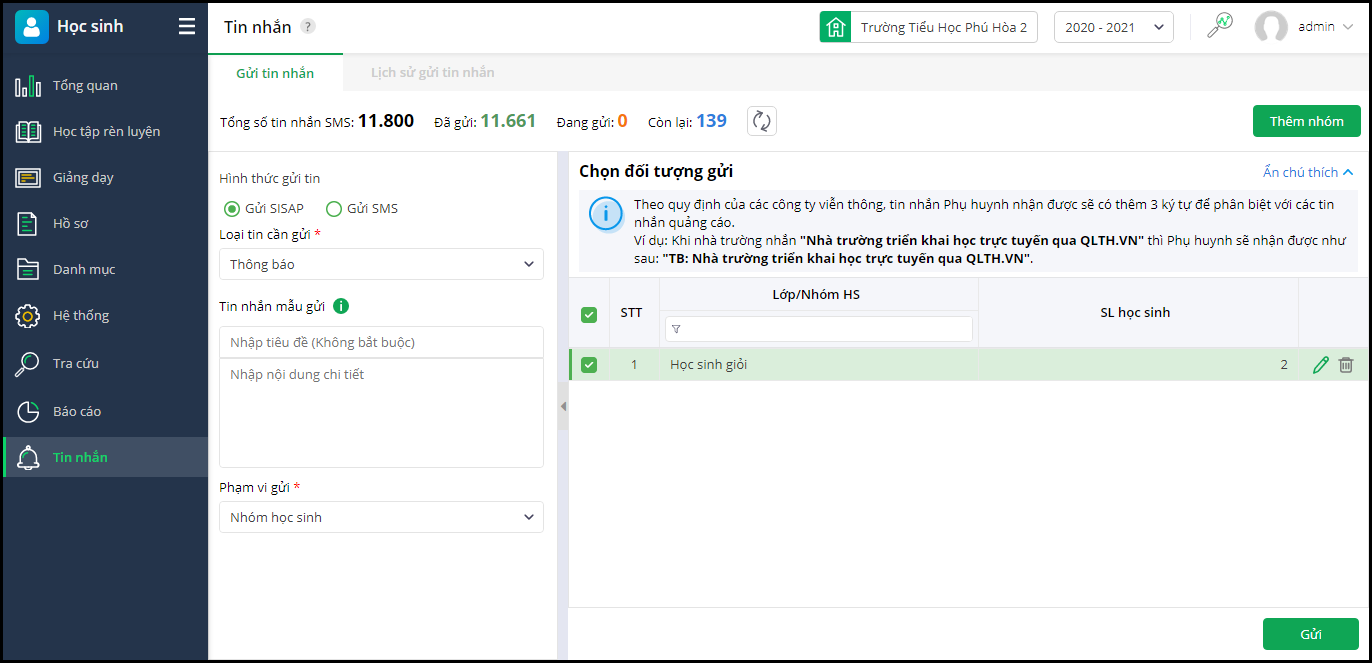Click the Tin nhắn bell icon
This screenshot has height=663, width=1372.
[x=28, y=457]
